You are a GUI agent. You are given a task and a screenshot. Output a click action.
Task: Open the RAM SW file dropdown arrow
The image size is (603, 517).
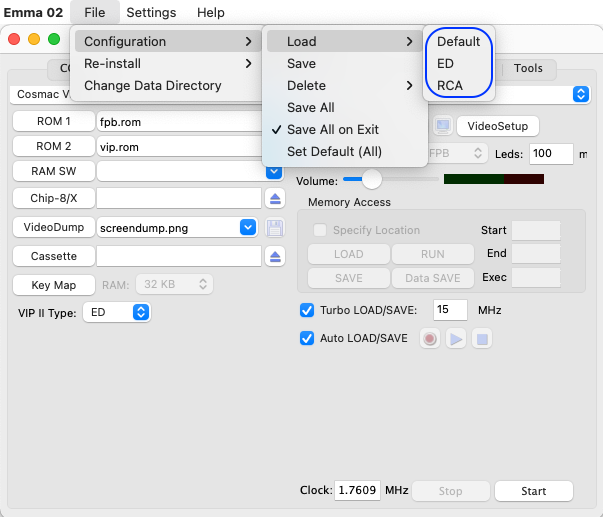pos(274,172)
